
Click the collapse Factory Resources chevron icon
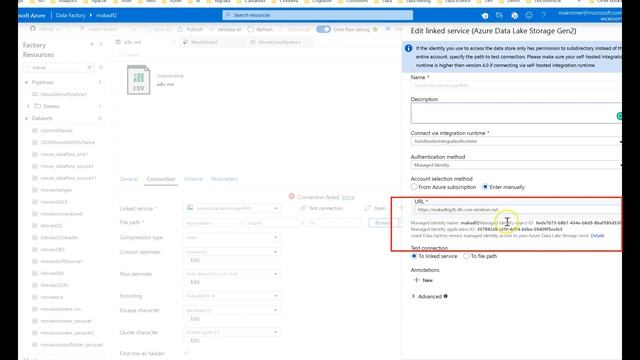click(x=101, y=44)
